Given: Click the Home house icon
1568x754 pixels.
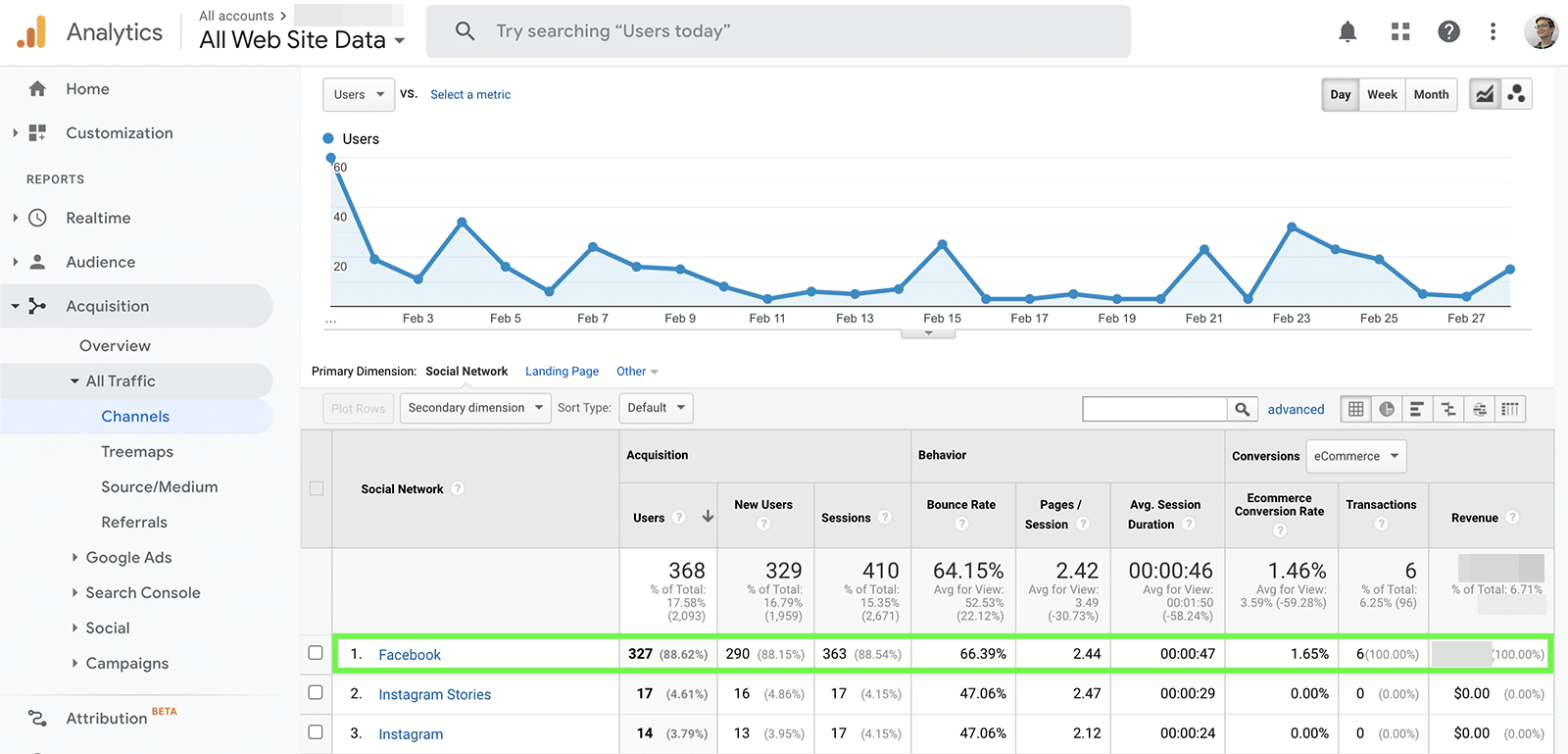Looking at the screenshot, I should coord(37,89).
